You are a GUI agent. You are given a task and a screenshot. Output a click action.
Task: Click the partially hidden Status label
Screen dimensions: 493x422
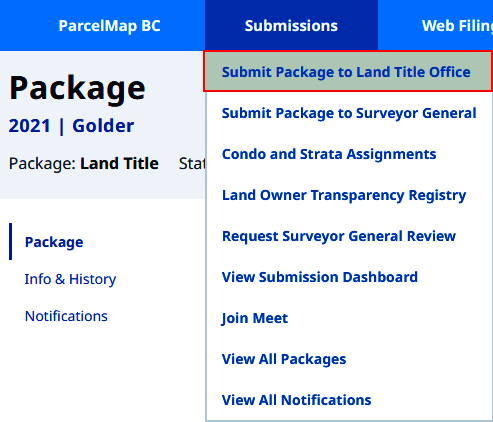click(192, 163)
